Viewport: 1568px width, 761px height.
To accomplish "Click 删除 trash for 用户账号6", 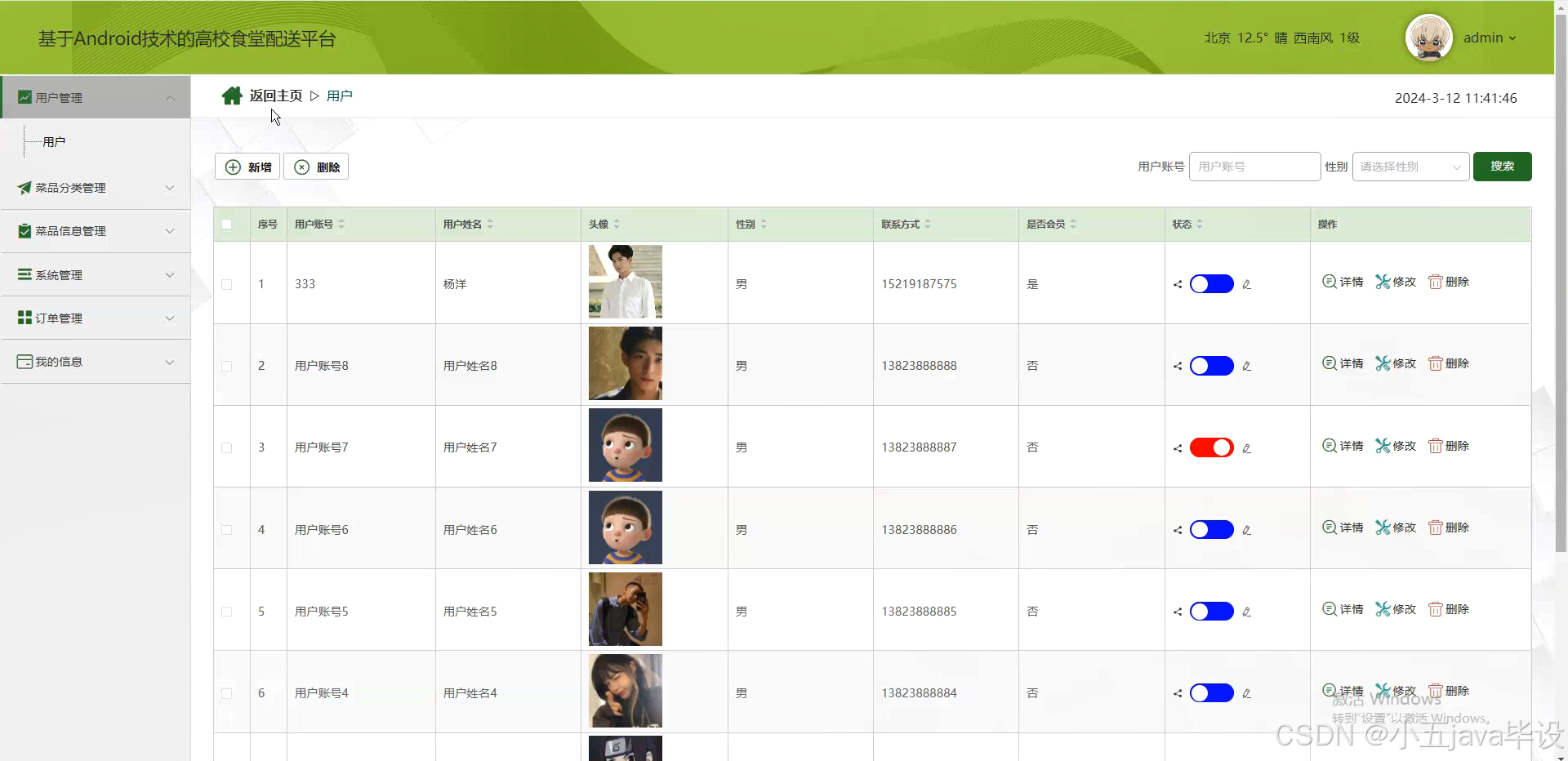I will 1449,527.
